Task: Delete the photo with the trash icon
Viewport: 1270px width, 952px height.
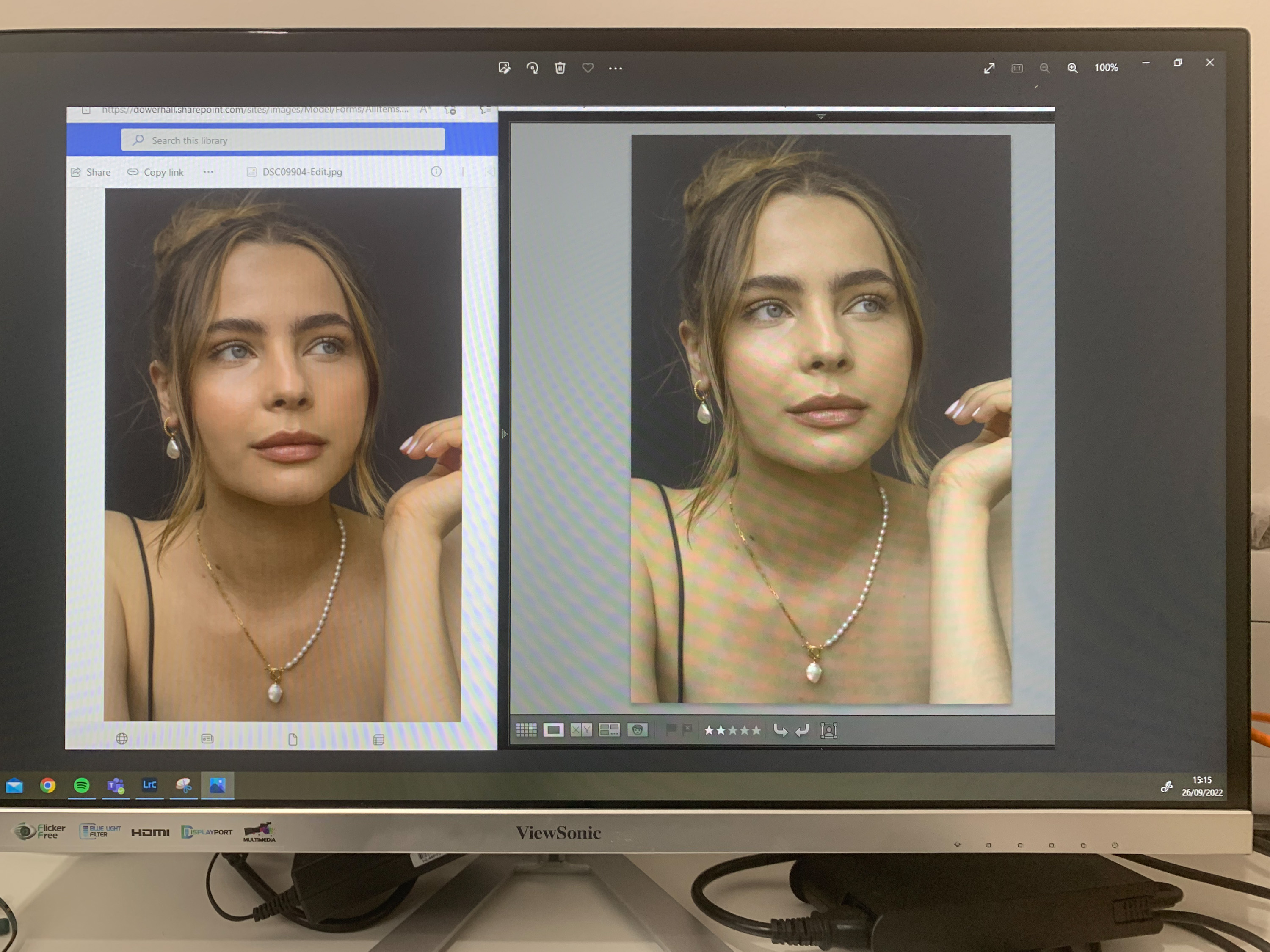Action: [560, 68]
